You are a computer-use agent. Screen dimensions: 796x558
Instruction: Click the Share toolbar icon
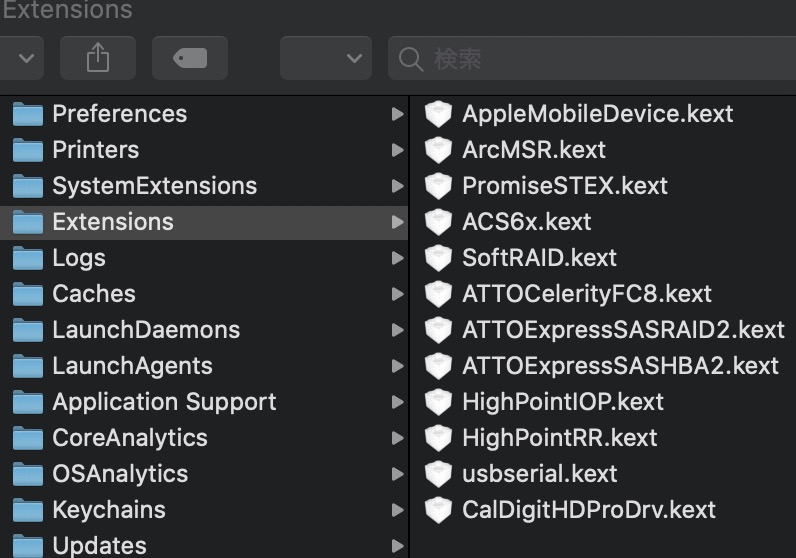97,58
